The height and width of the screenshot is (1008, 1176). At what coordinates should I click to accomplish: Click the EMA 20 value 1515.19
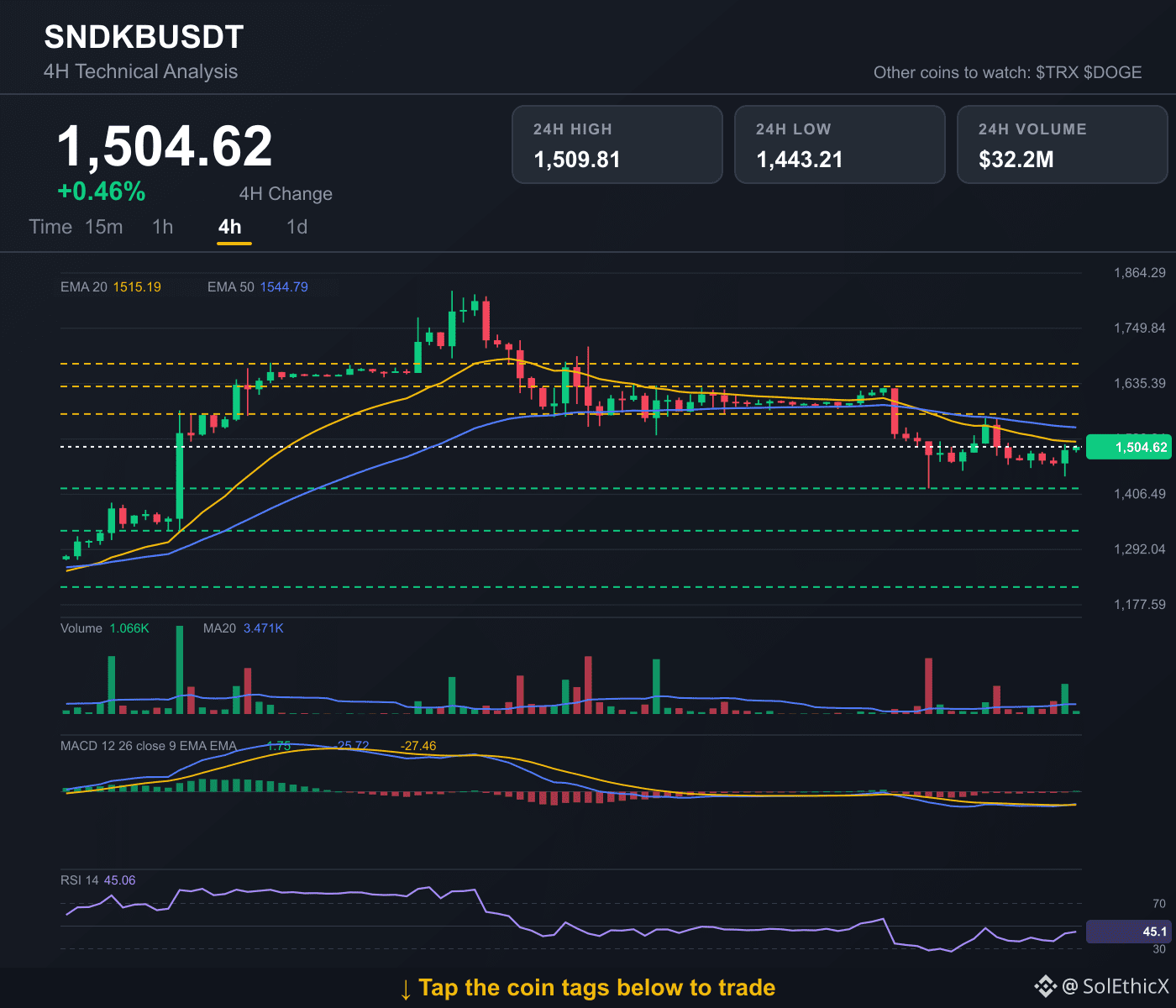(x=137, y=287)
